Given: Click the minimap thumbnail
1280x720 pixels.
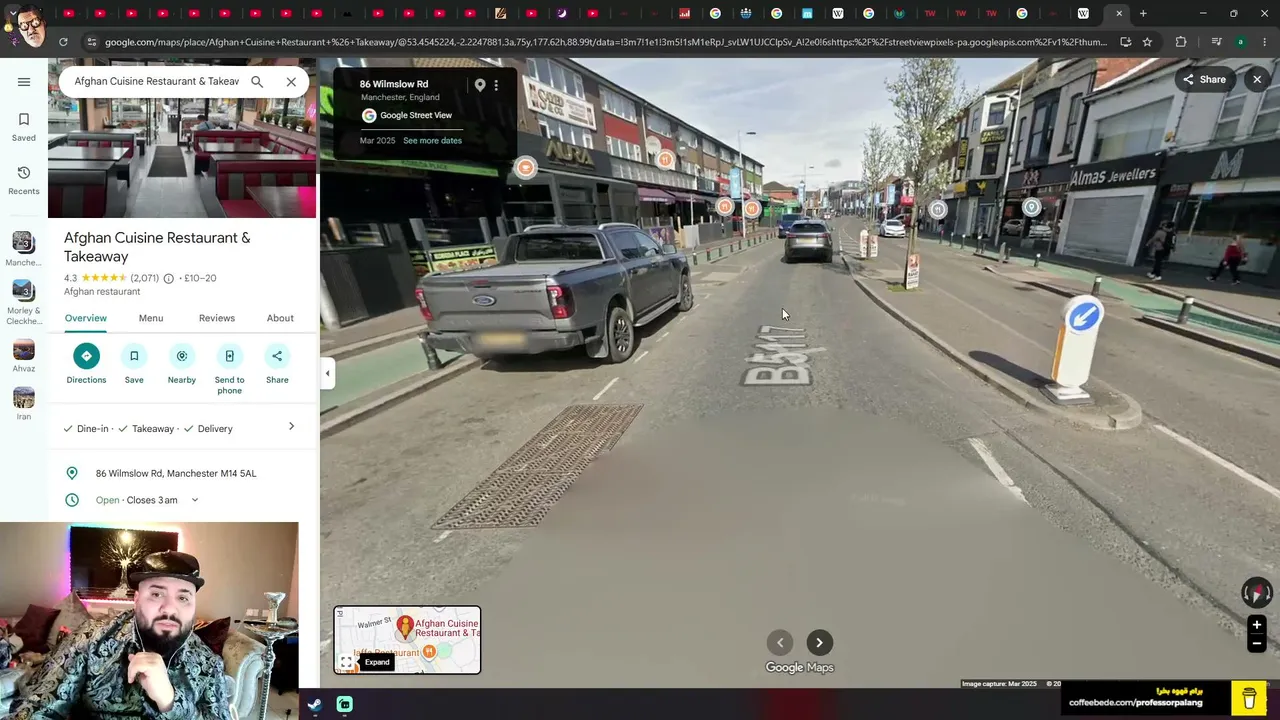Looking at the screenshot, I should click(x=407, y=640).
